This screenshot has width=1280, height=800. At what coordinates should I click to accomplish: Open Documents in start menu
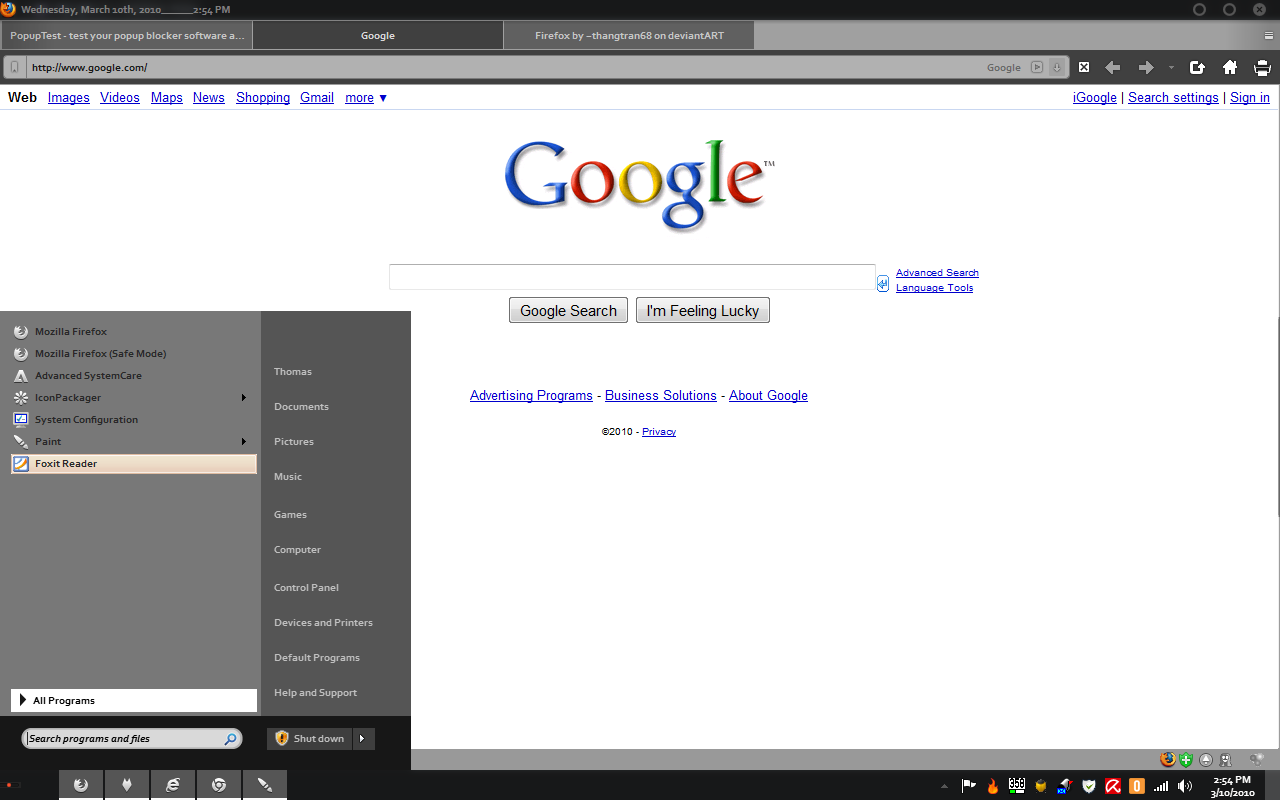301,406
